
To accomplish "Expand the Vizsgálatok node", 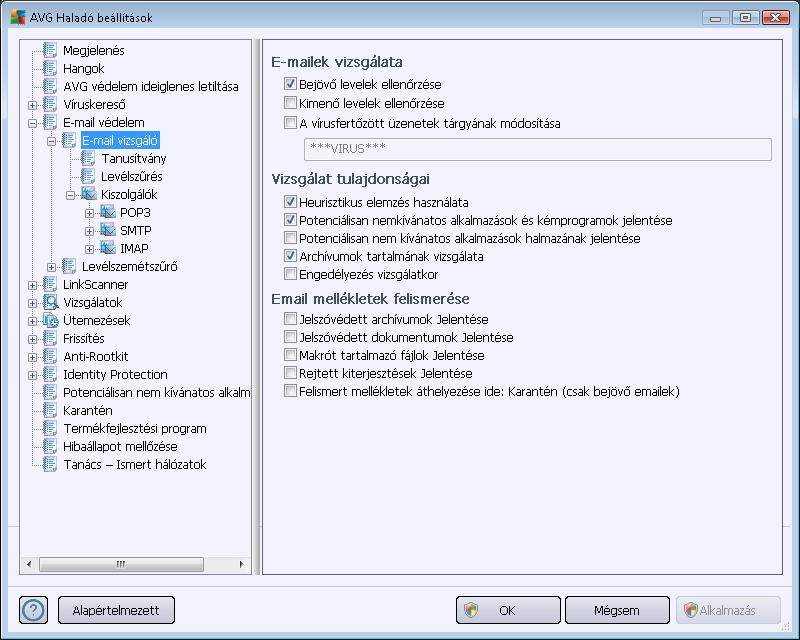I will pos(33,303).
